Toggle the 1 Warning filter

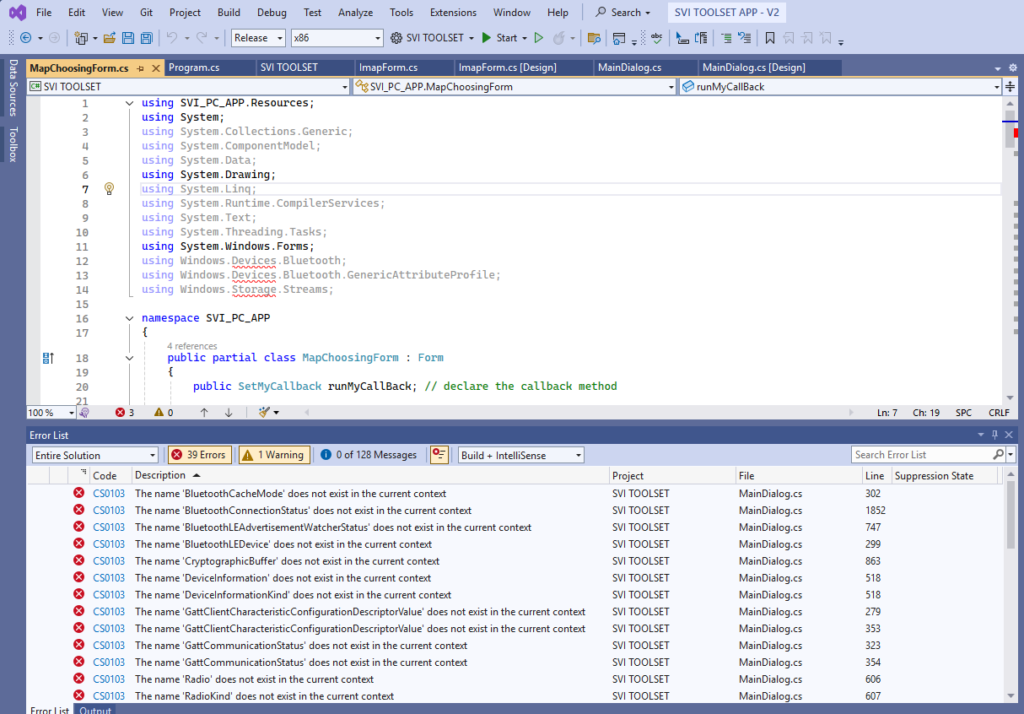pos(274,455)
